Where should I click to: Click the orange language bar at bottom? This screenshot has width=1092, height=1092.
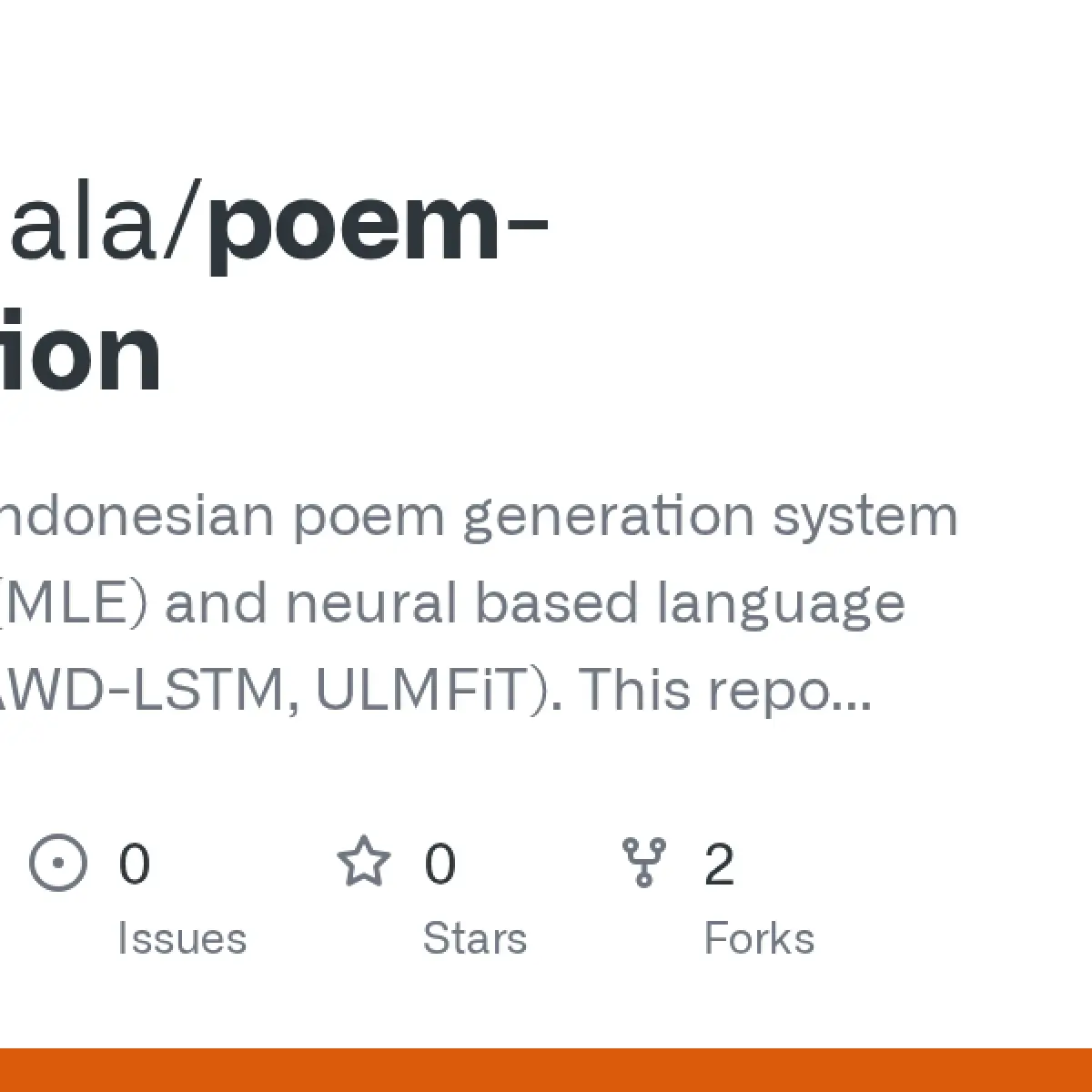coord(546,1070)
